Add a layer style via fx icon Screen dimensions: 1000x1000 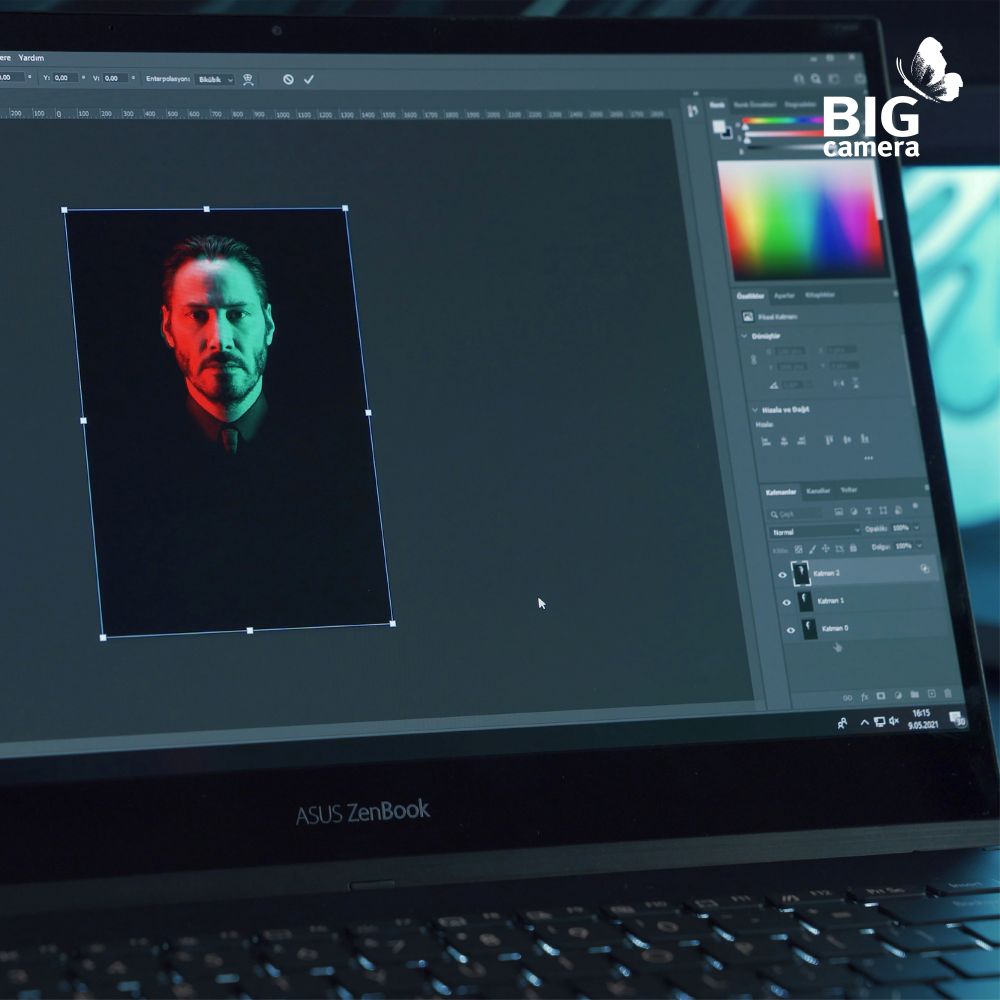865,697
